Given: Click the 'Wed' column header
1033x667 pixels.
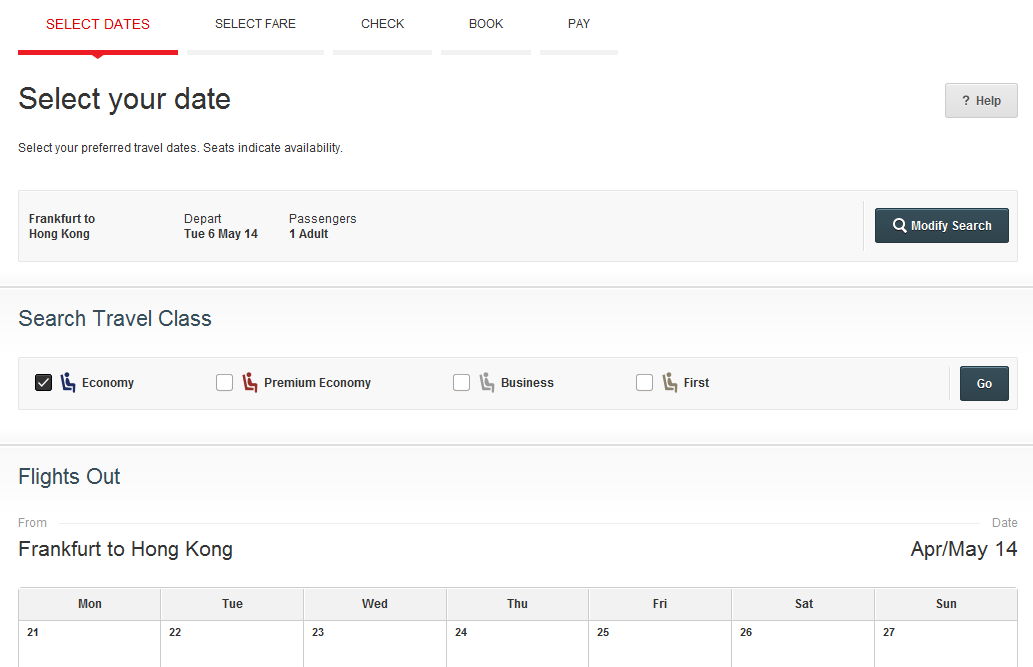Looking at the screenshot, I should point(375,604).
